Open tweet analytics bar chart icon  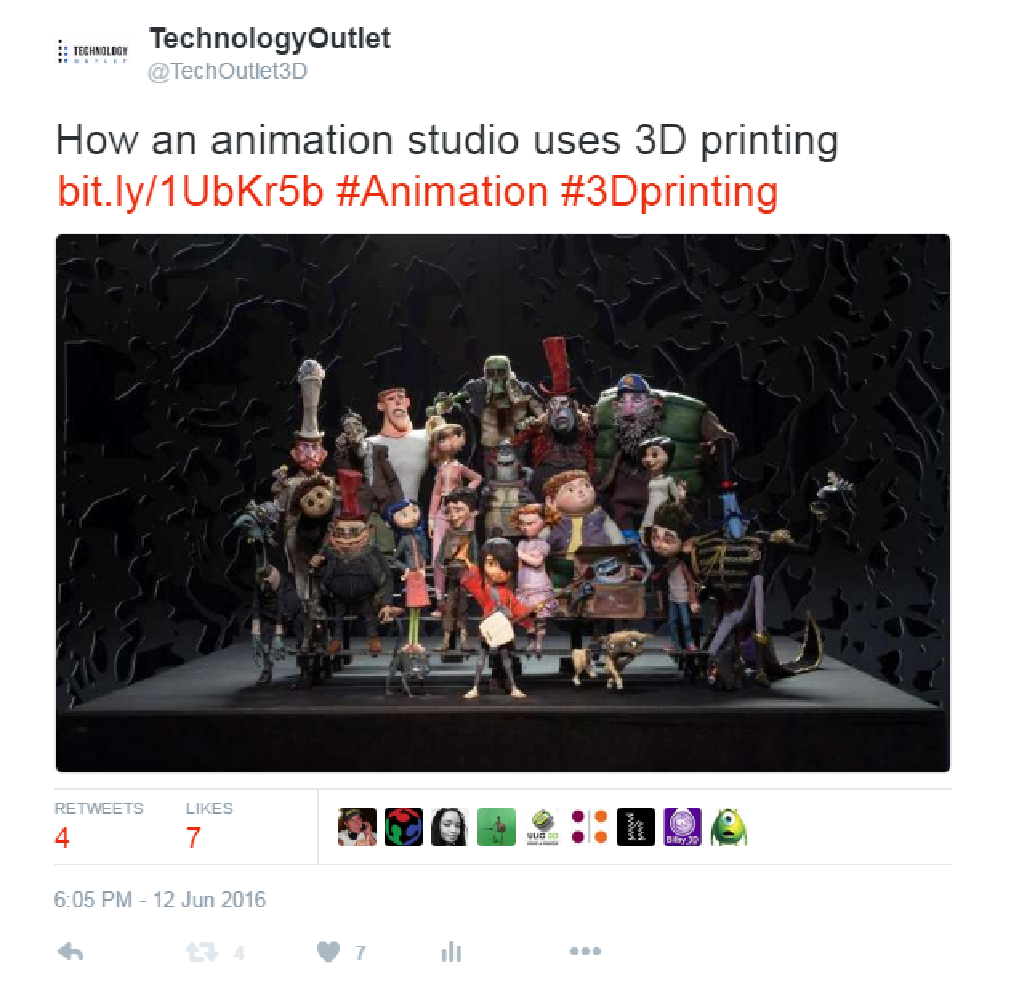click(451, 952)
